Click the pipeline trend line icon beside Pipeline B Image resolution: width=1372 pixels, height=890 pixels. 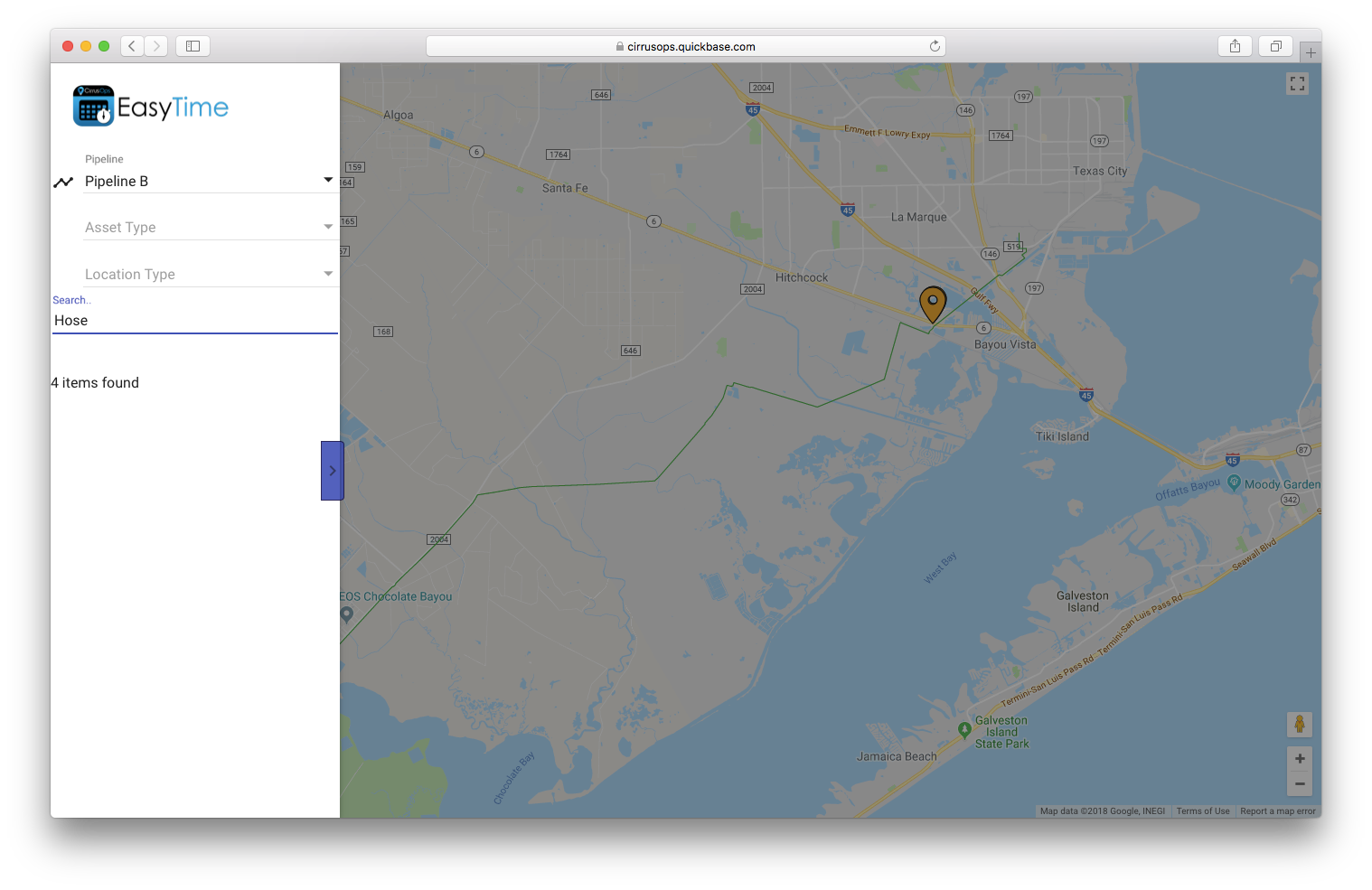click(x=62, y=181)
